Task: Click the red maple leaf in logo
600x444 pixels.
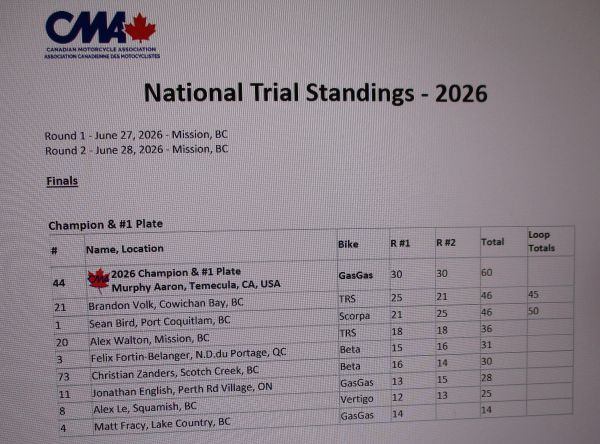Action: point(140,28)
